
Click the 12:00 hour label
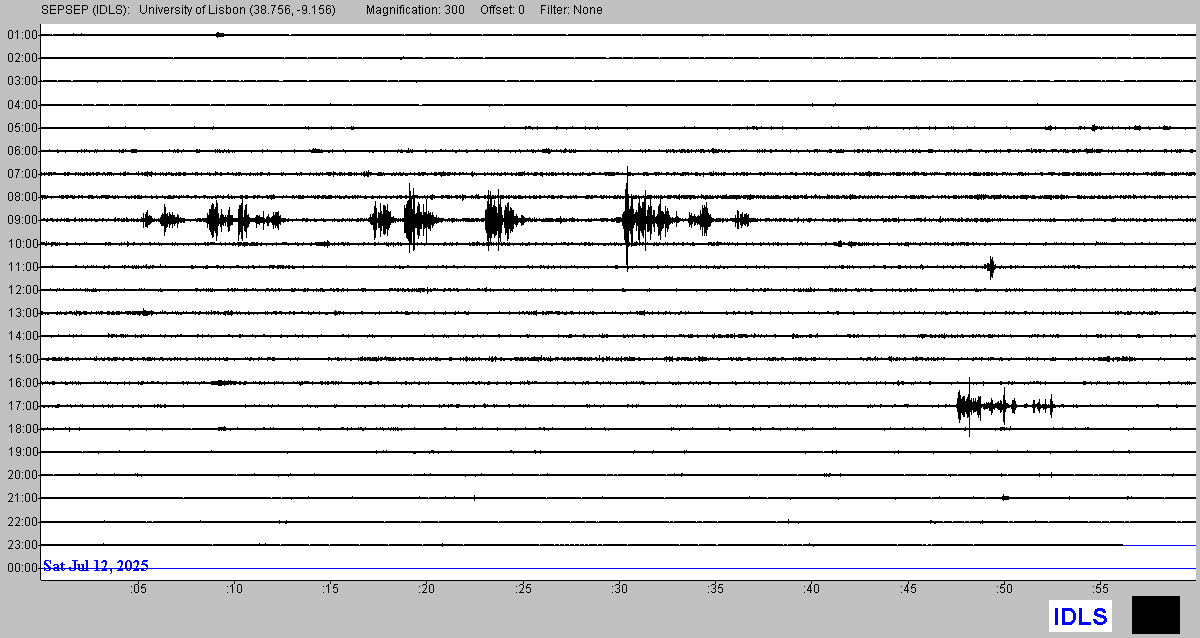(x=20, y=290)
